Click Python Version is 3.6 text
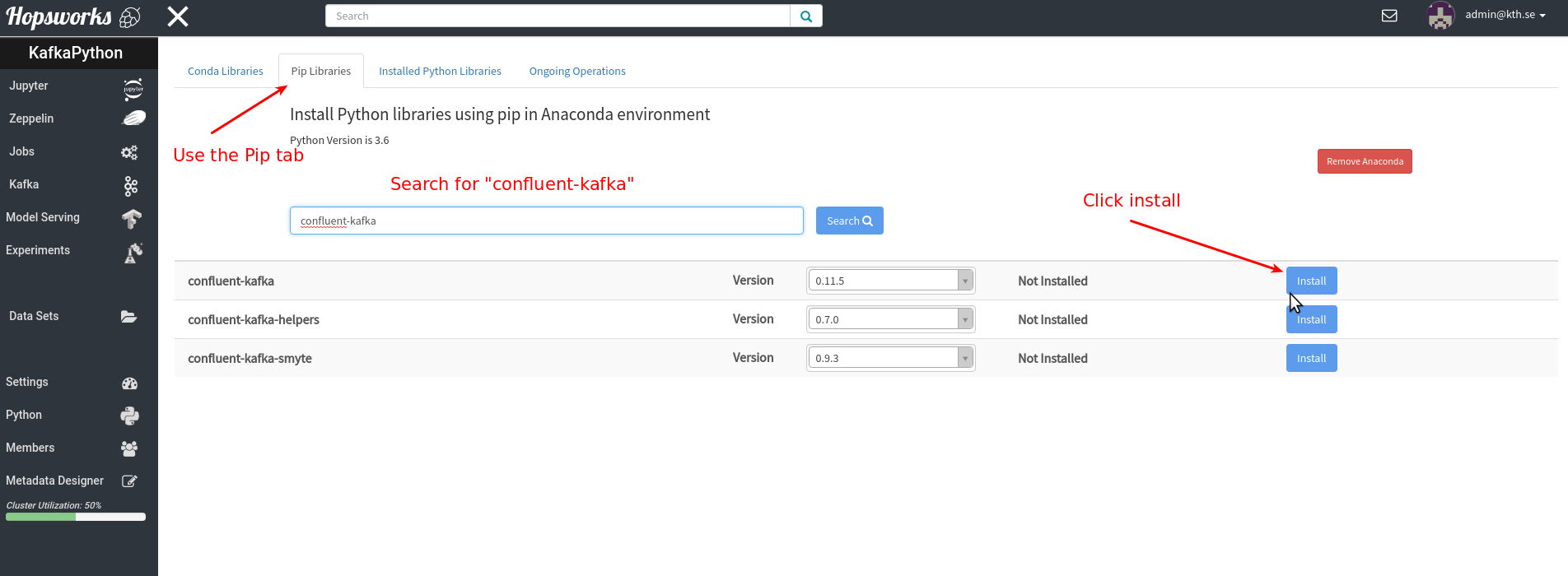Image resolution: width=1568 pixels, height=576 pixels. [x=339, y=140]
